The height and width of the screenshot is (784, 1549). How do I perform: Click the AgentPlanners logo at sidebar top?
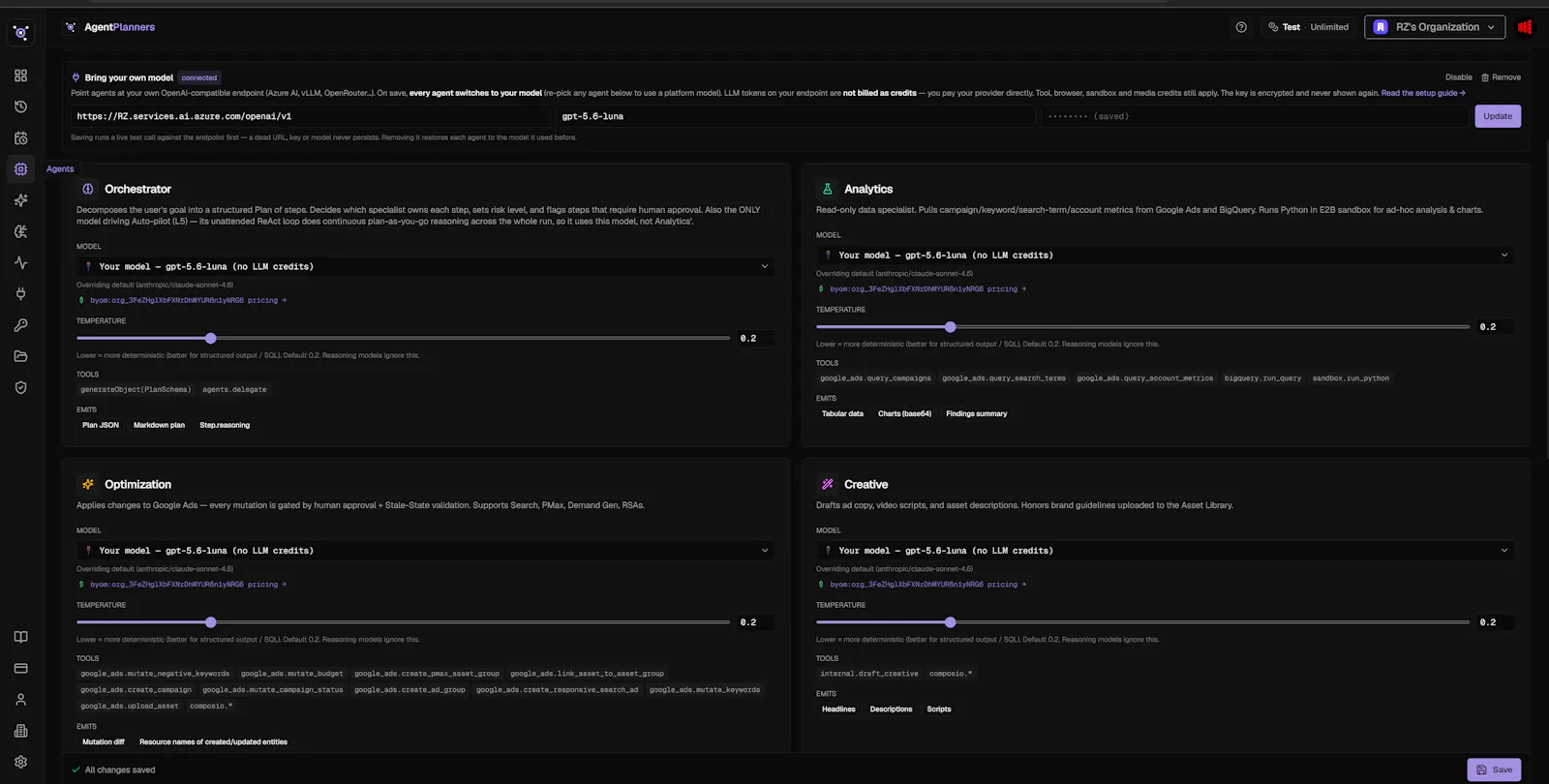point(20,32)
